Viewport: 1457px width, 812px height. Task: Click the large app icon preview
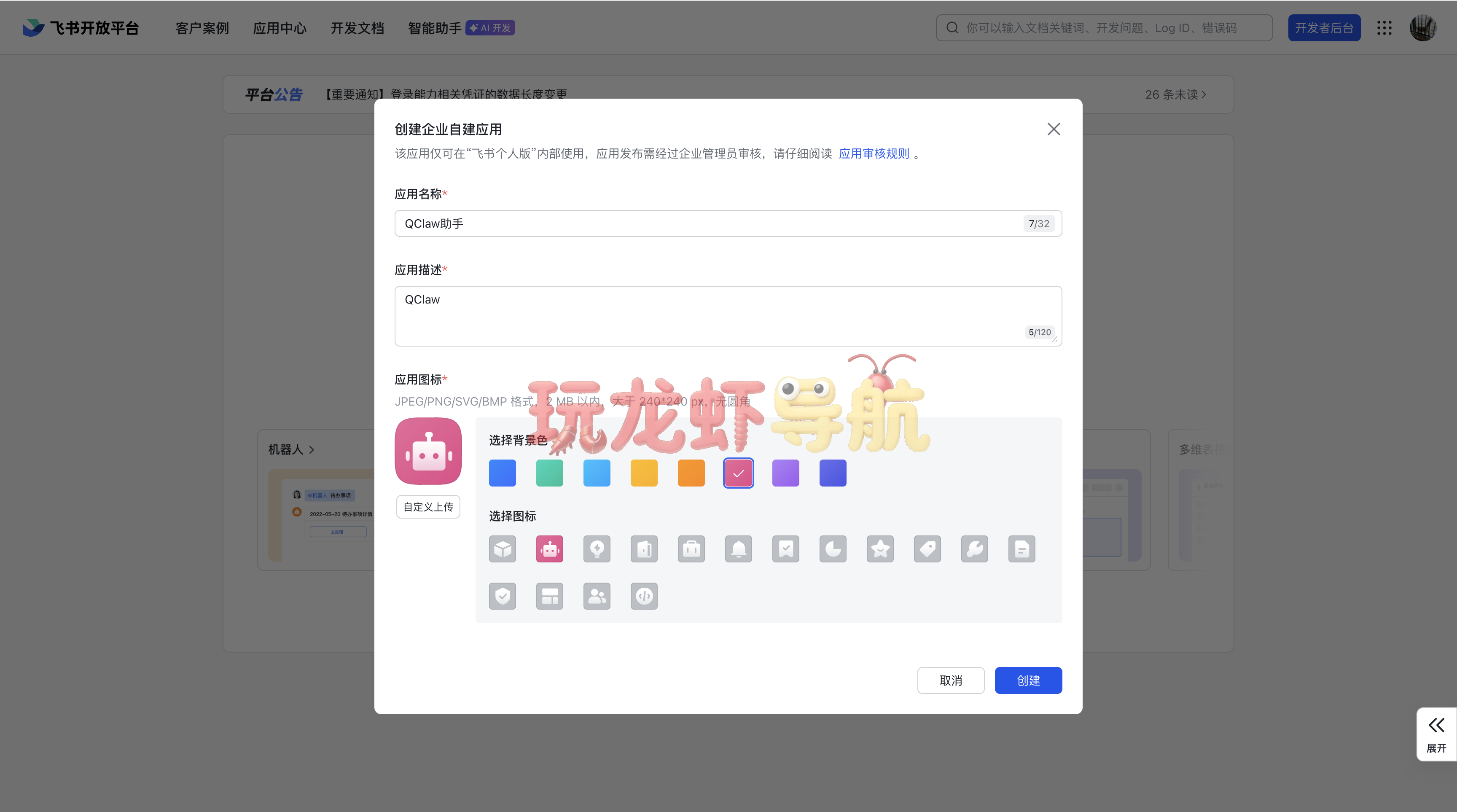[x=428, y=451]
